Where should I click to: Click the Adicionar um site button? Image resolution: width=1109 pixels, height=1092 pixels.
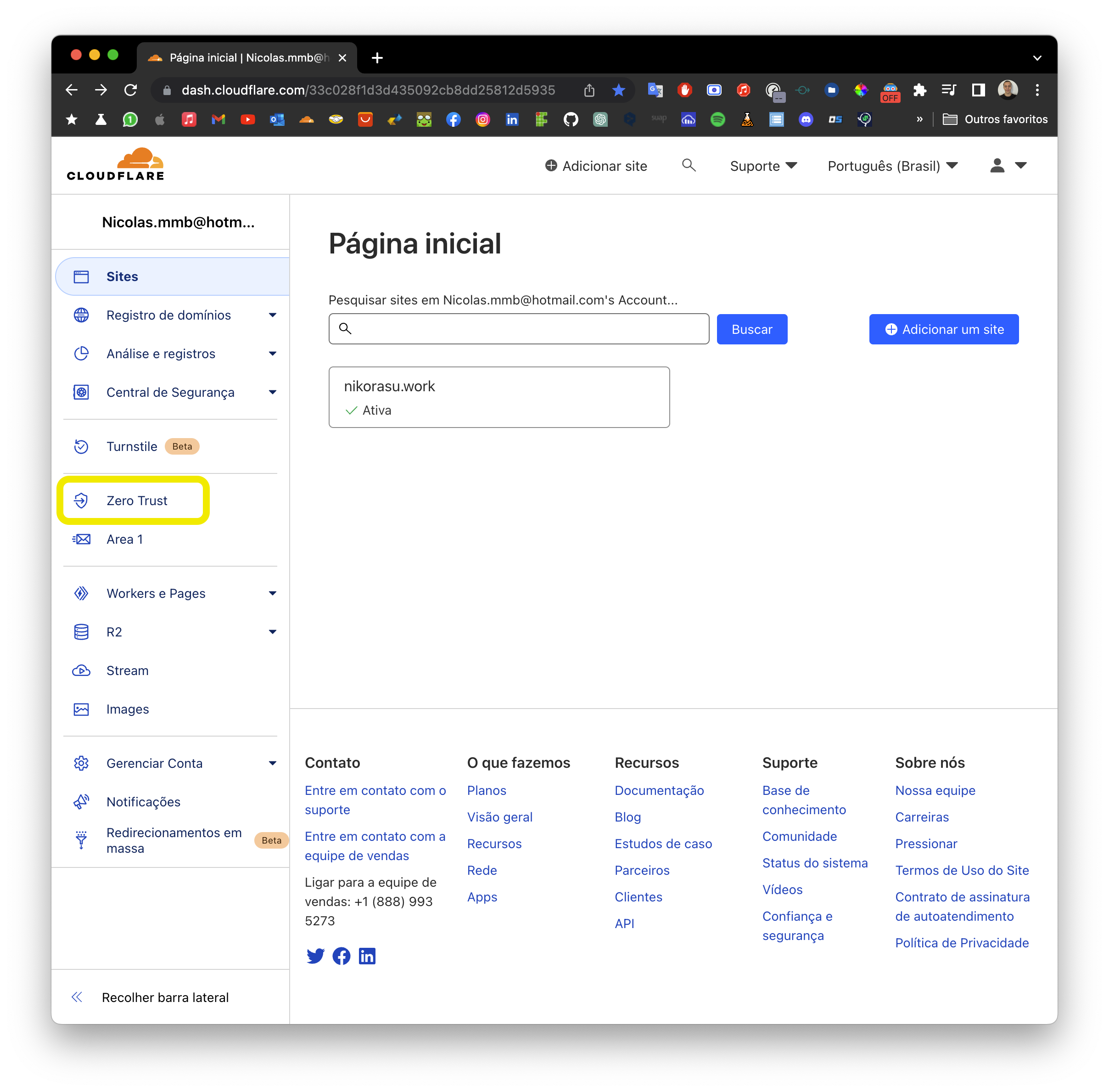pos(944,329)
